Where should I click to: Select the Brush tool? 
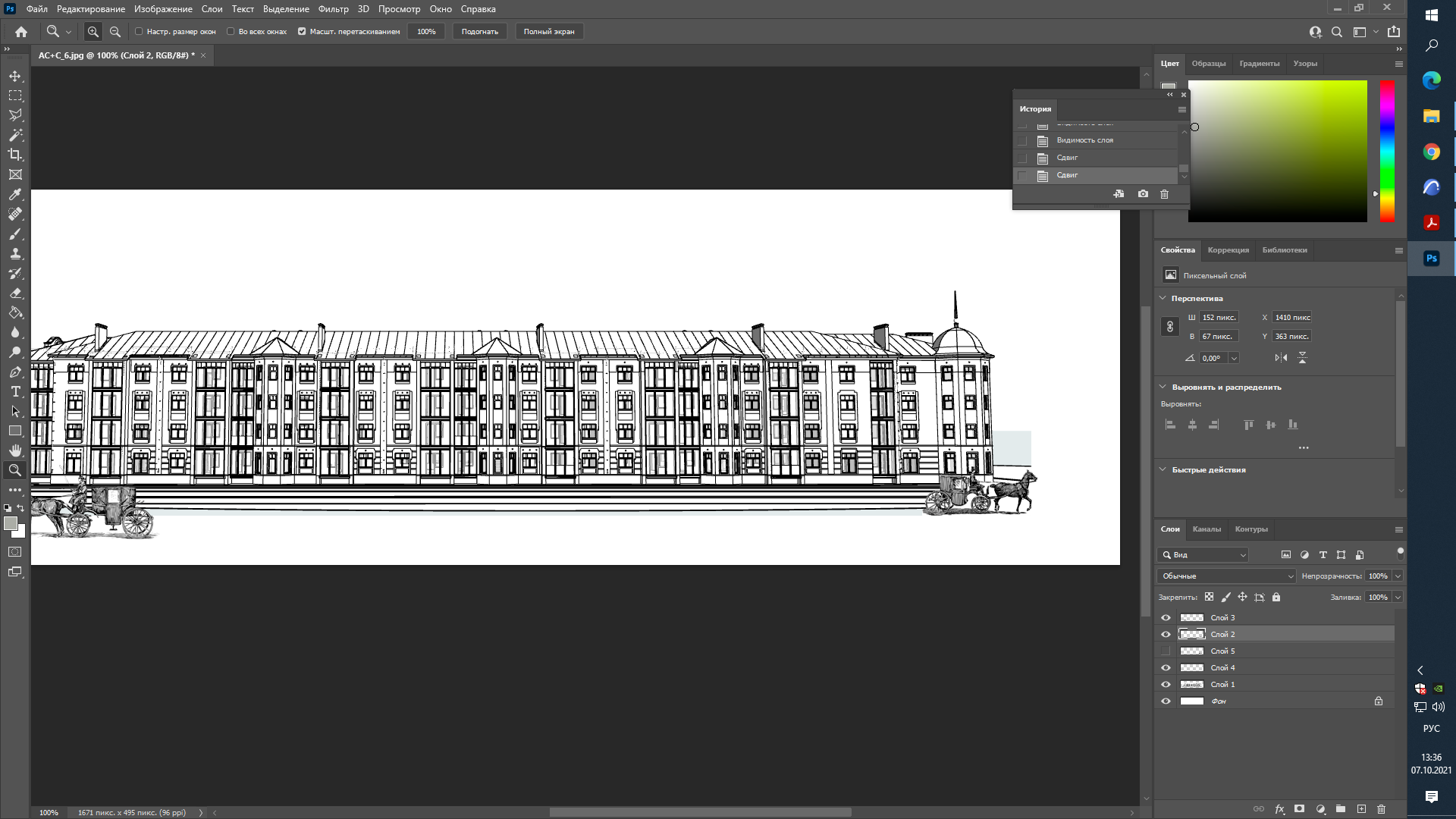point(15,234)
